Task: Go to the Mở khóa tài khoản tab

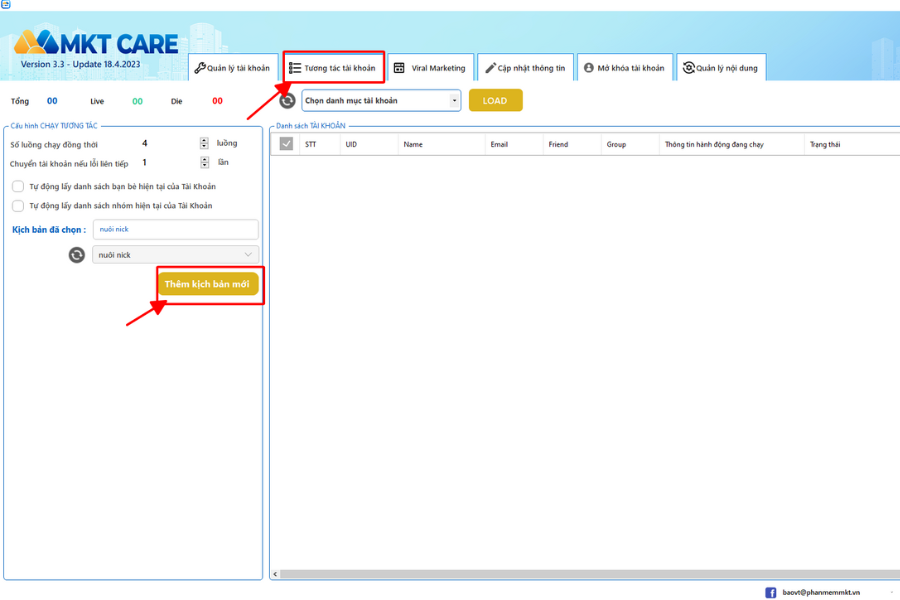Action: point(623,68)
